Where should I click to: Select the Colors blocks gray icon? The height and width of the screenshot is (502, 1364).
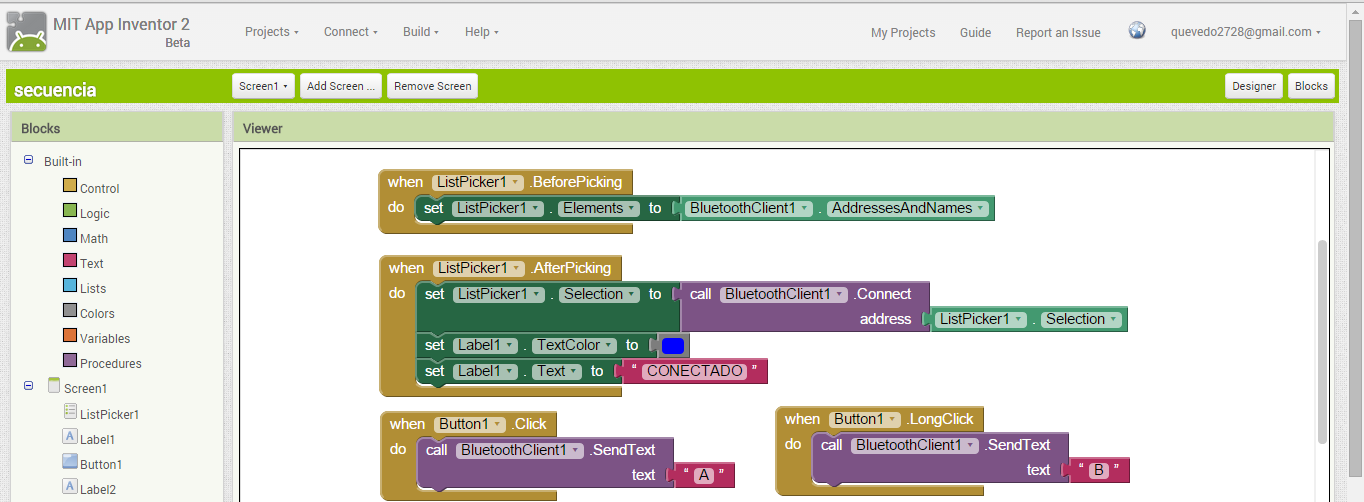(70, 310)
